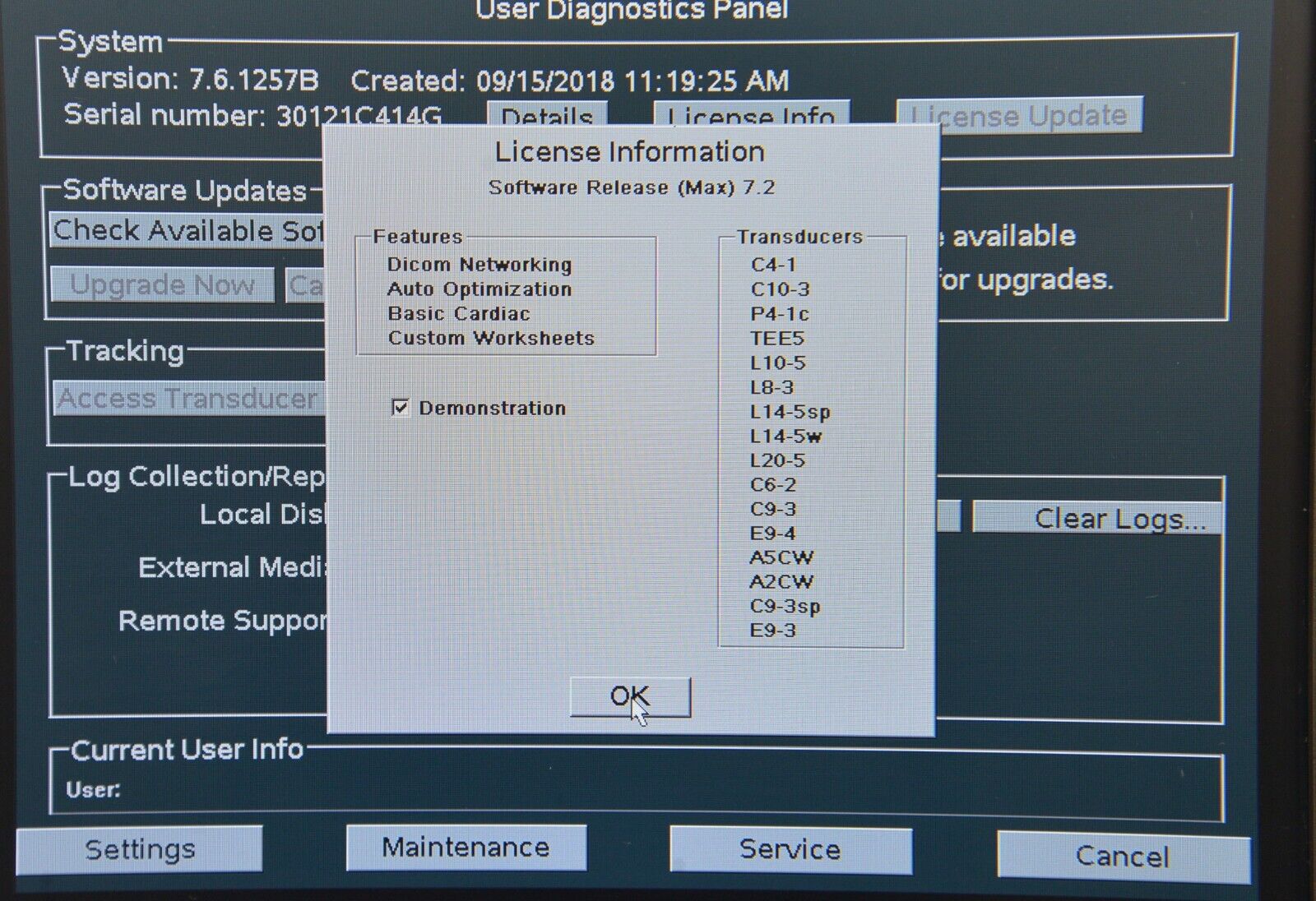Click the License Update button
Screen dimensions: 1316x901
(x=1019, y=116)
